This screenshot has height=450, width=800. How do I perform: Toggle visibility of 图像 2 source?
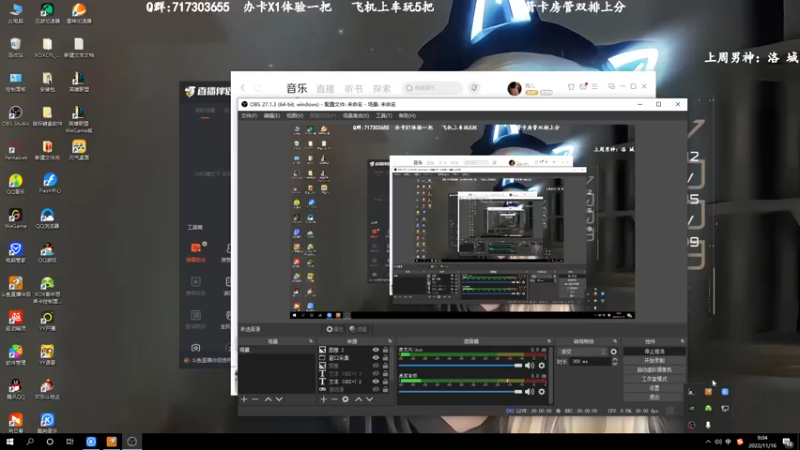[x=376, y=350]
